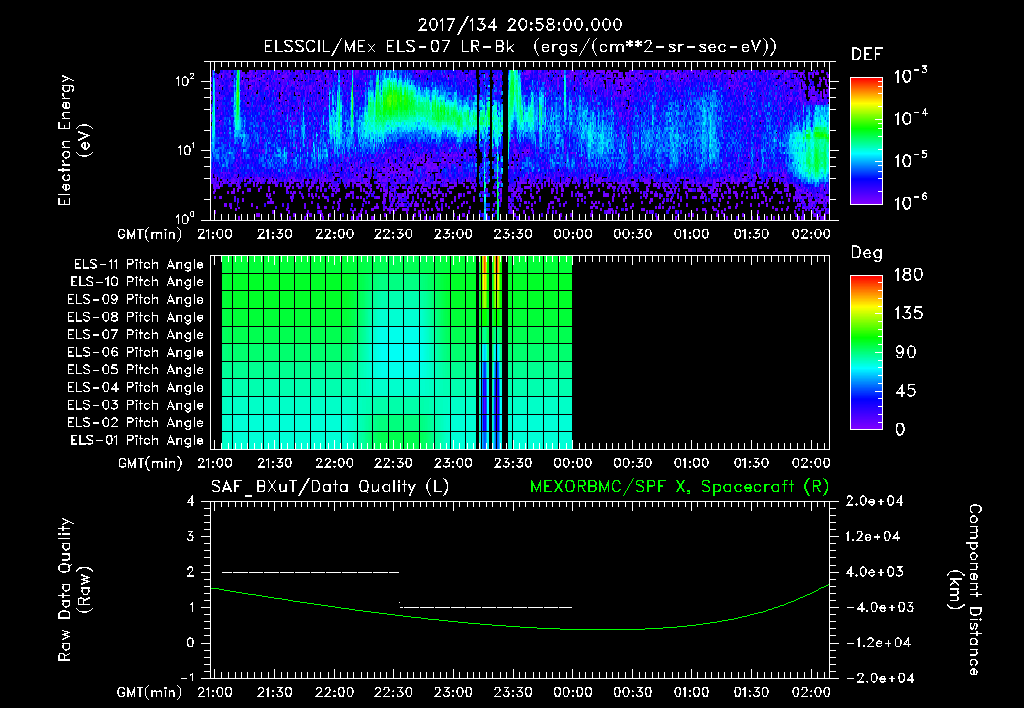Click the GMT(min) label under pitch angle plot
Viewport: 1024px width, 708px height.
pyautogui.click(x=150, y=463)
